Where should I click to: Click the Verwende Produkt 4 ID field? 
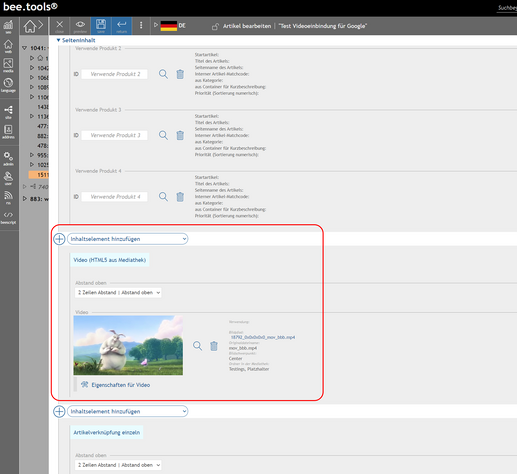point(114,197)
